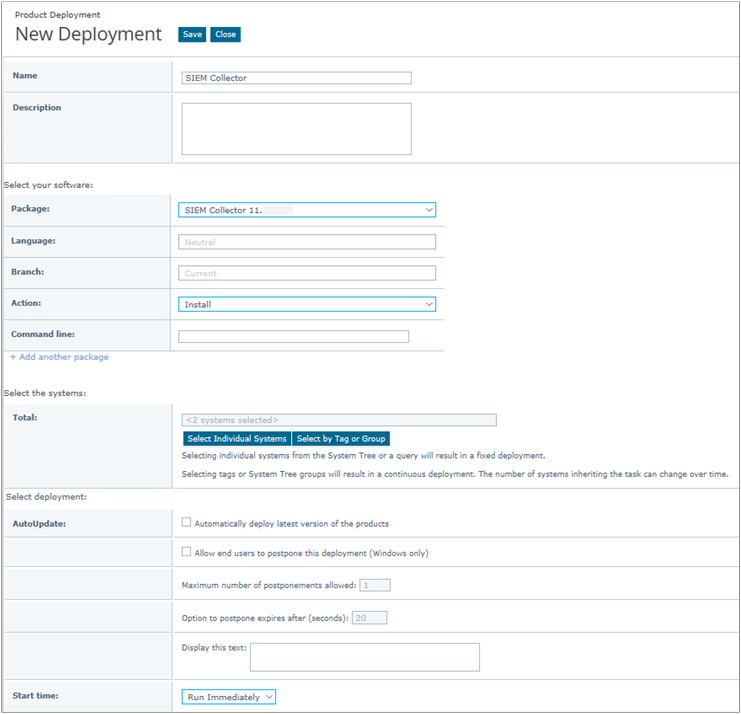Click the Select the systems label
741x714 pixels.
point(45,393)
